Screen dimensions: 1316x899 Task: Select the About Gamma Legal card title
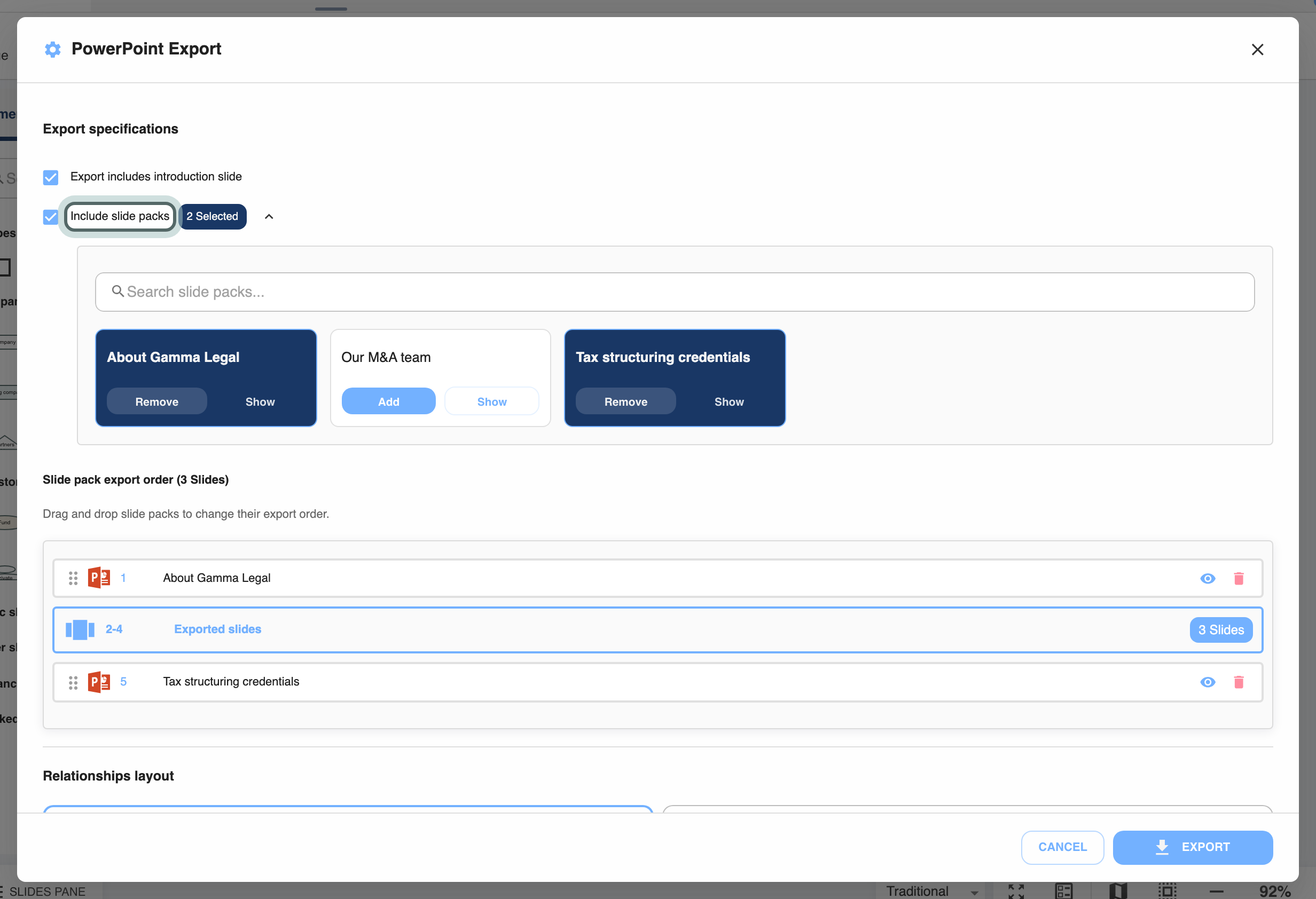(173, 357)
